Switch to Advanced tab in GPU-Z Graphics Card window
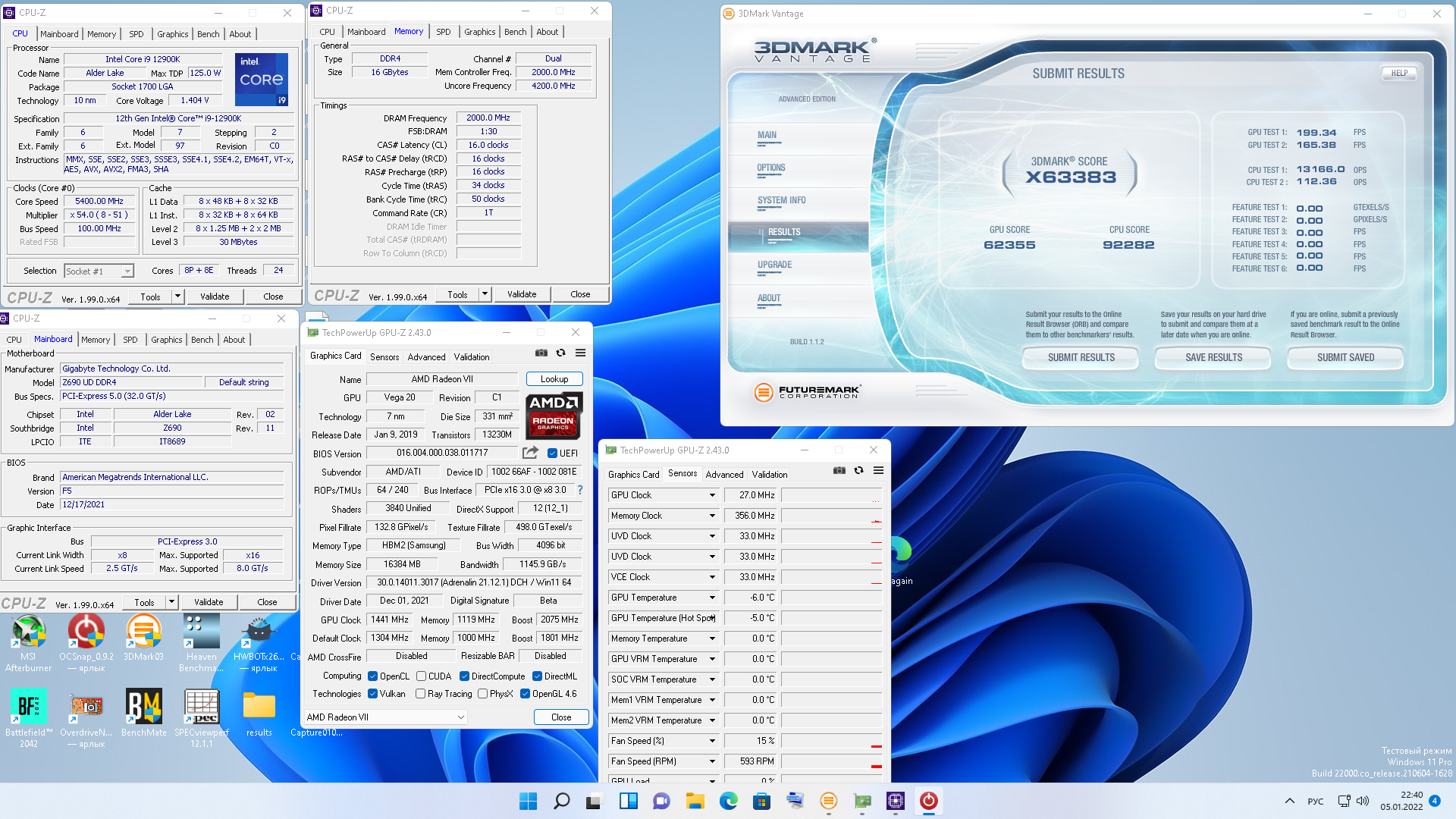 tap(427, 357)
